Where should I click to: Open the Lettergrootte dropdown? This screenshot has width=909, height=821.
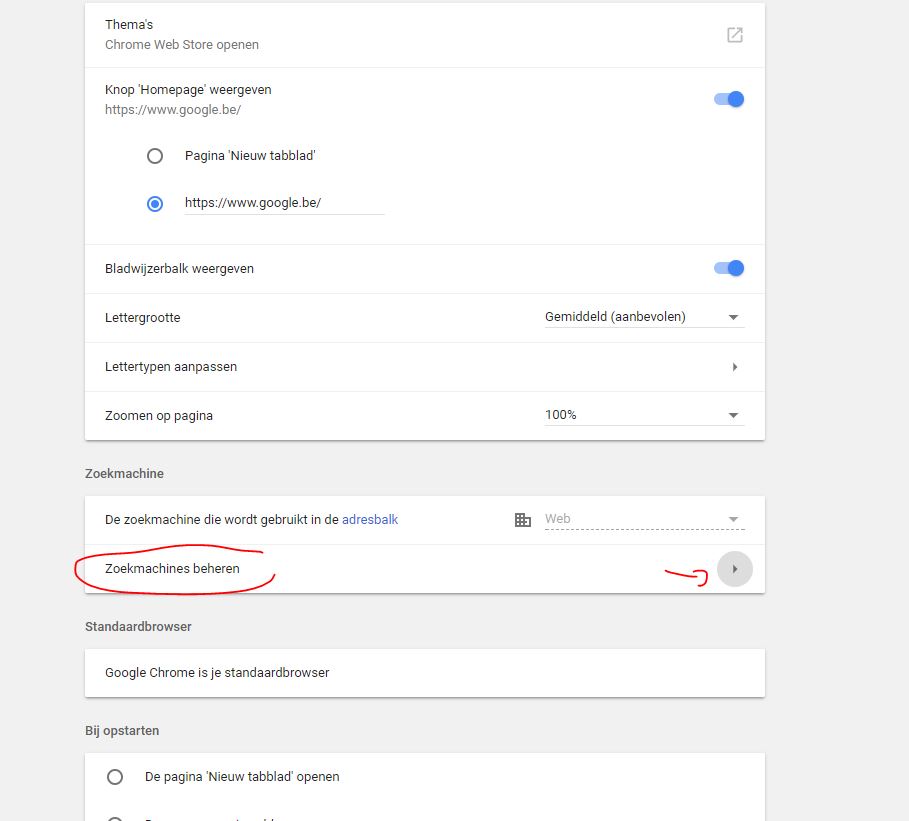click(x=644, y=317)
